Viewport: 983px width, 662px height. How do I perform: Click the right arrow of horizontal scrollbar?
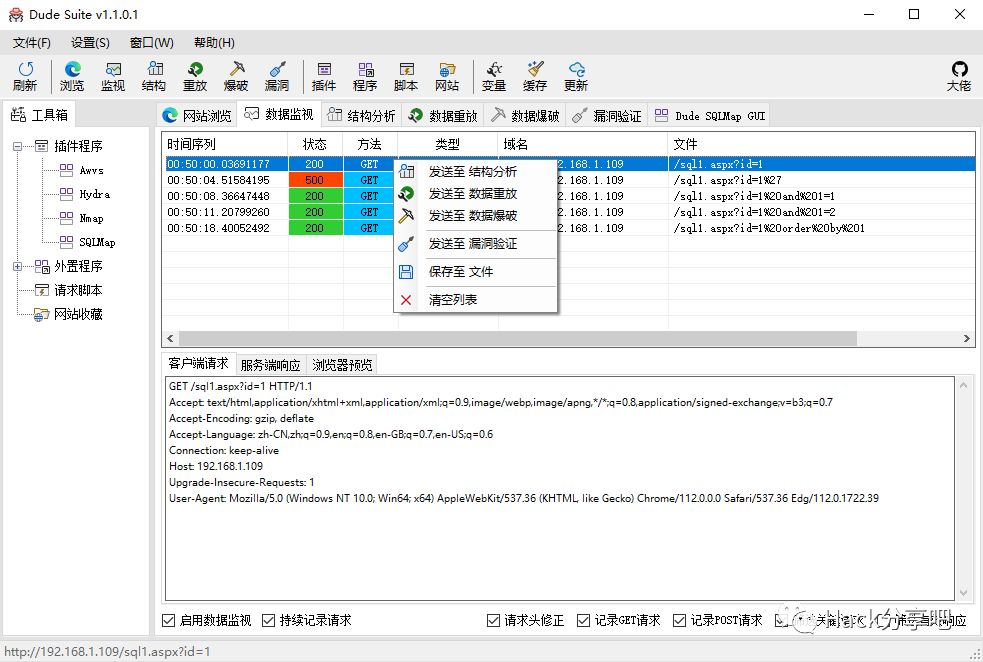point(967,338)
